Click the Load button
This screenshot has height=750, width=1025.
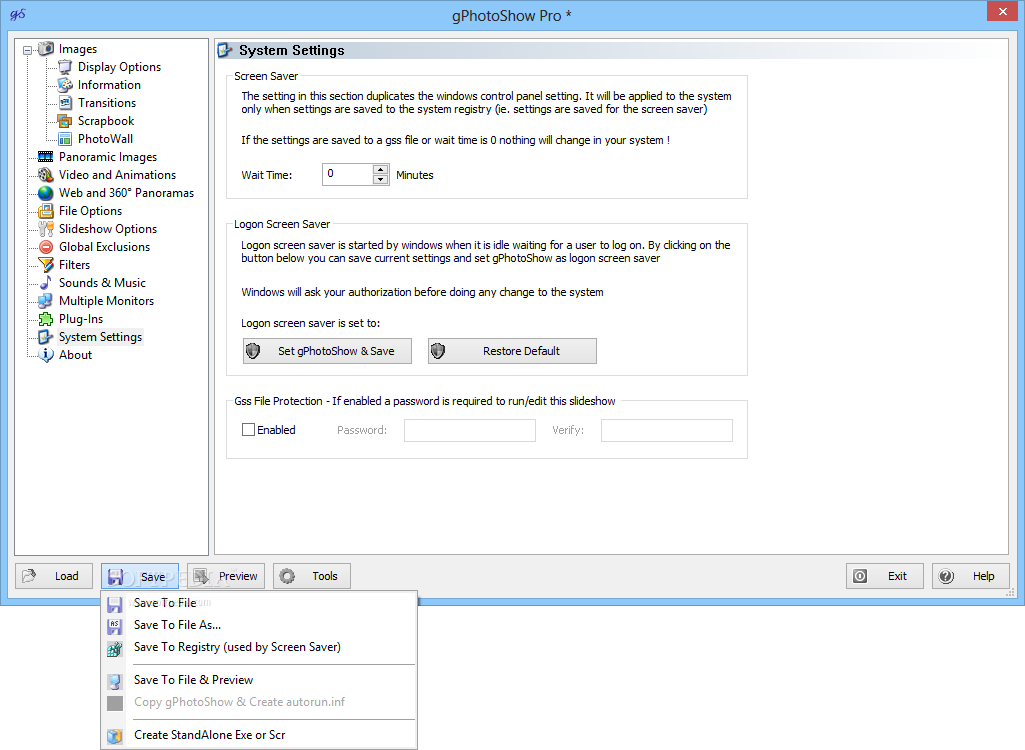(54, 576)
